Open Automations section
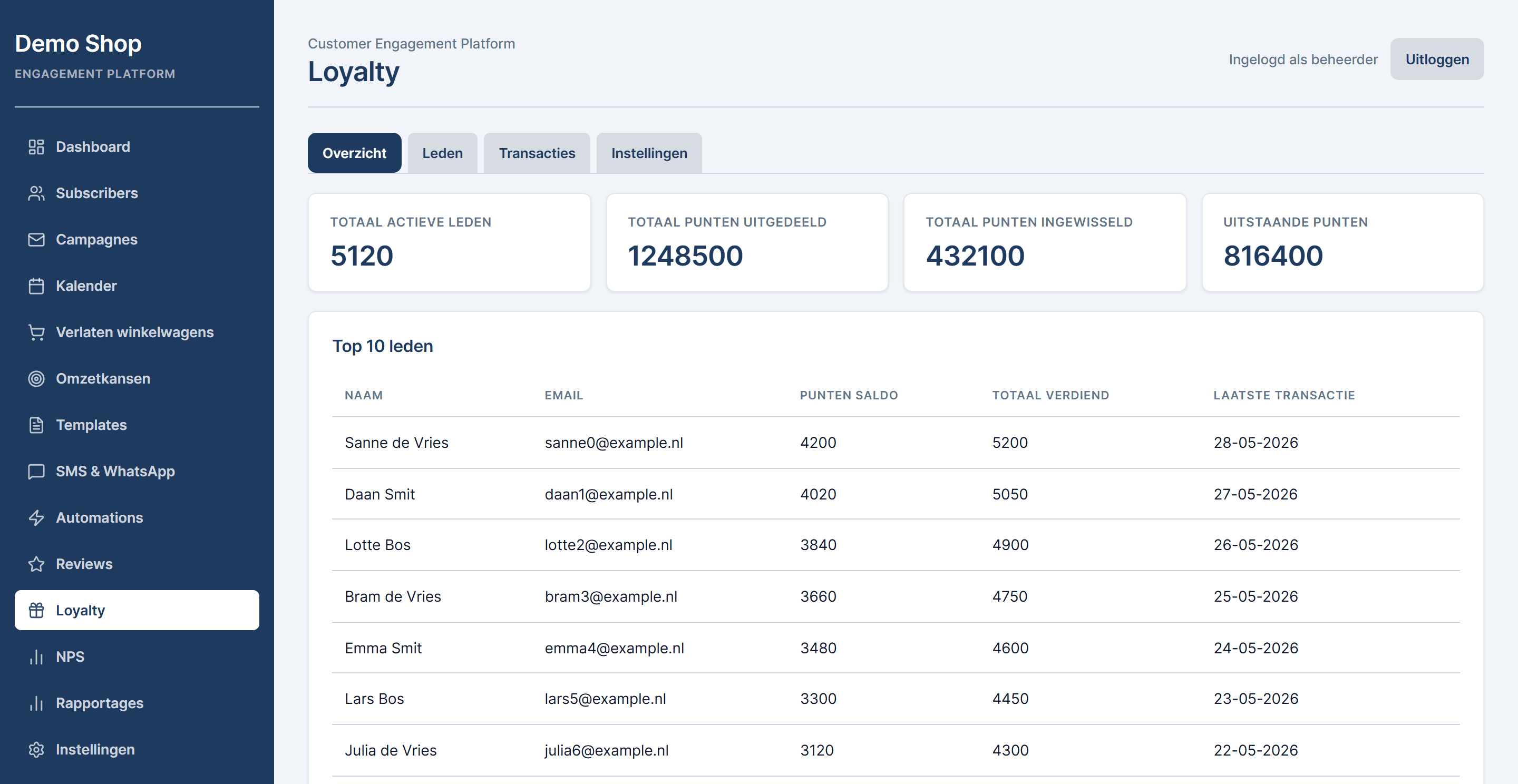 [137, 518]
